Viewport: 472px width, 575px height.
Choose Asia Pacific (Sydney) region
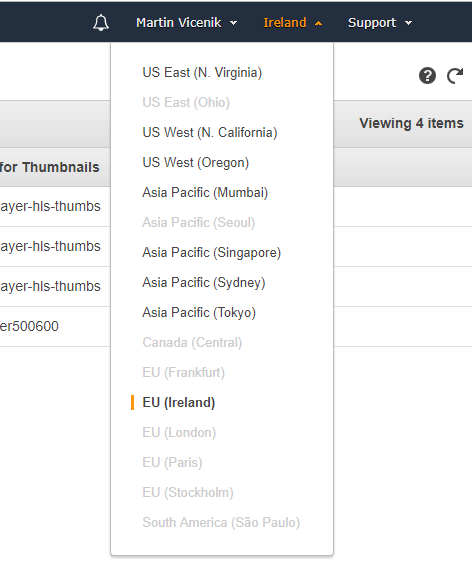204,283
